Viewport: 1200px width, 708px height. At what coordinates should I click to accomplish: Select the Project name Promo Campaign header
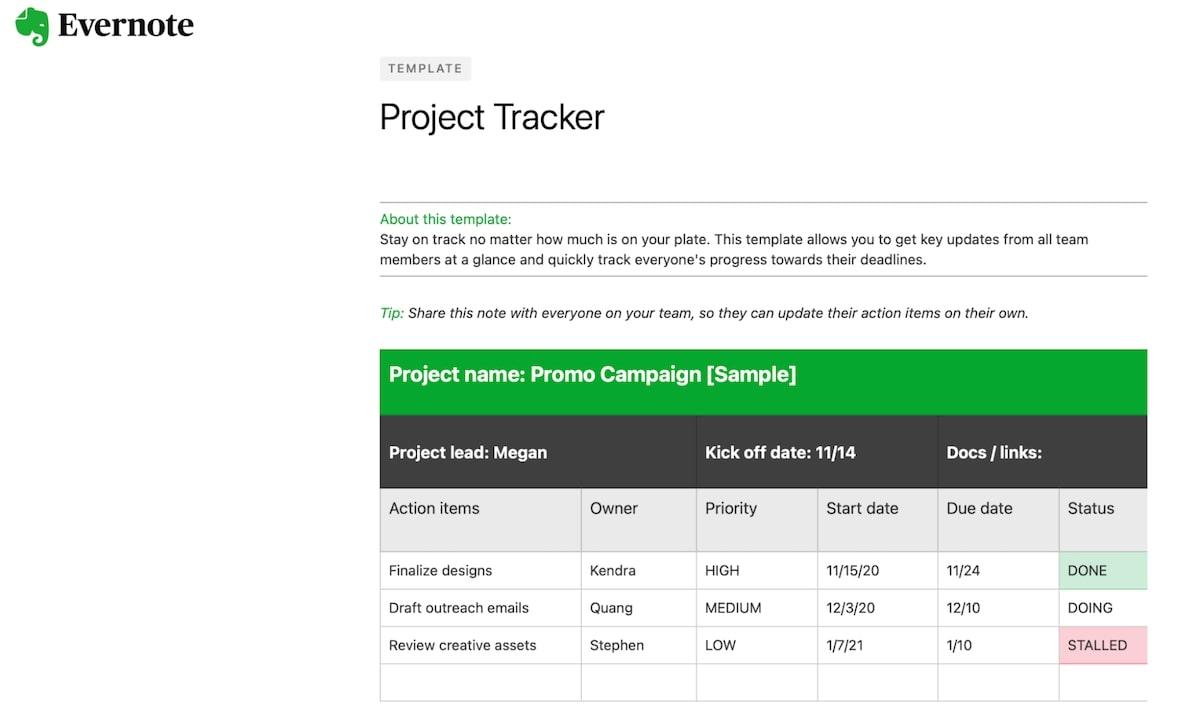click(x=592, y=375)
